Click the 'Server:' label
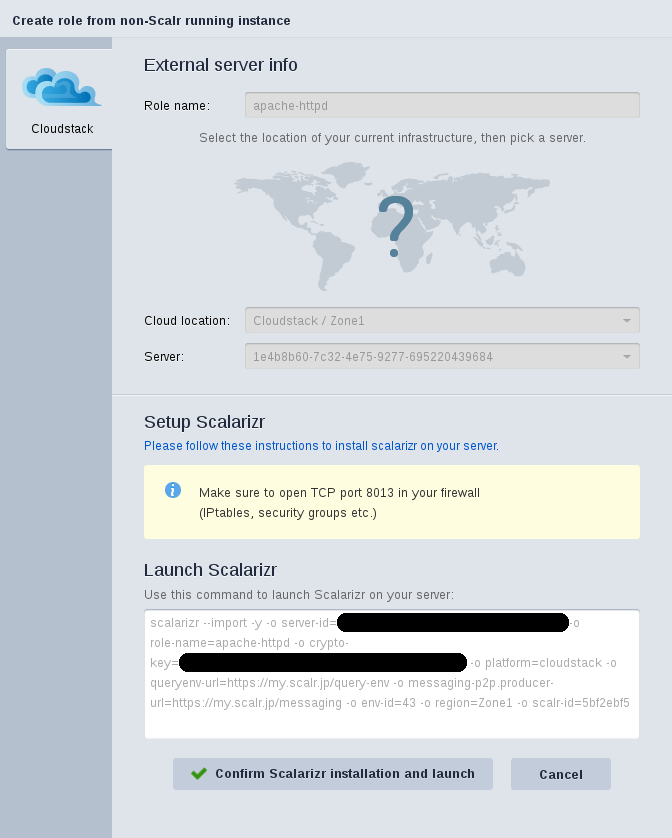Image resolution: width=672 pixels, height=838 pixels. [x=164, y=356]
